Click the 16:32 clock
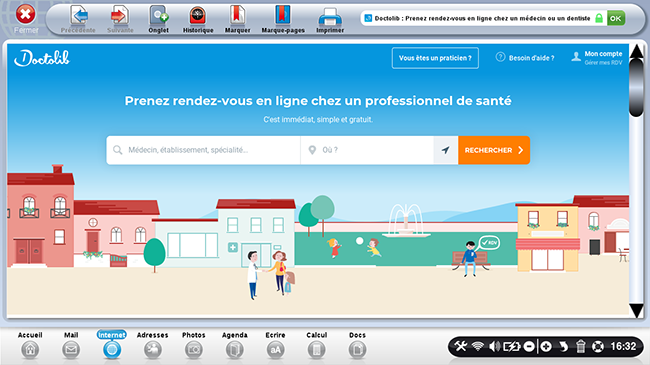This screenshot has height=365, width=650. click(623, 346)
